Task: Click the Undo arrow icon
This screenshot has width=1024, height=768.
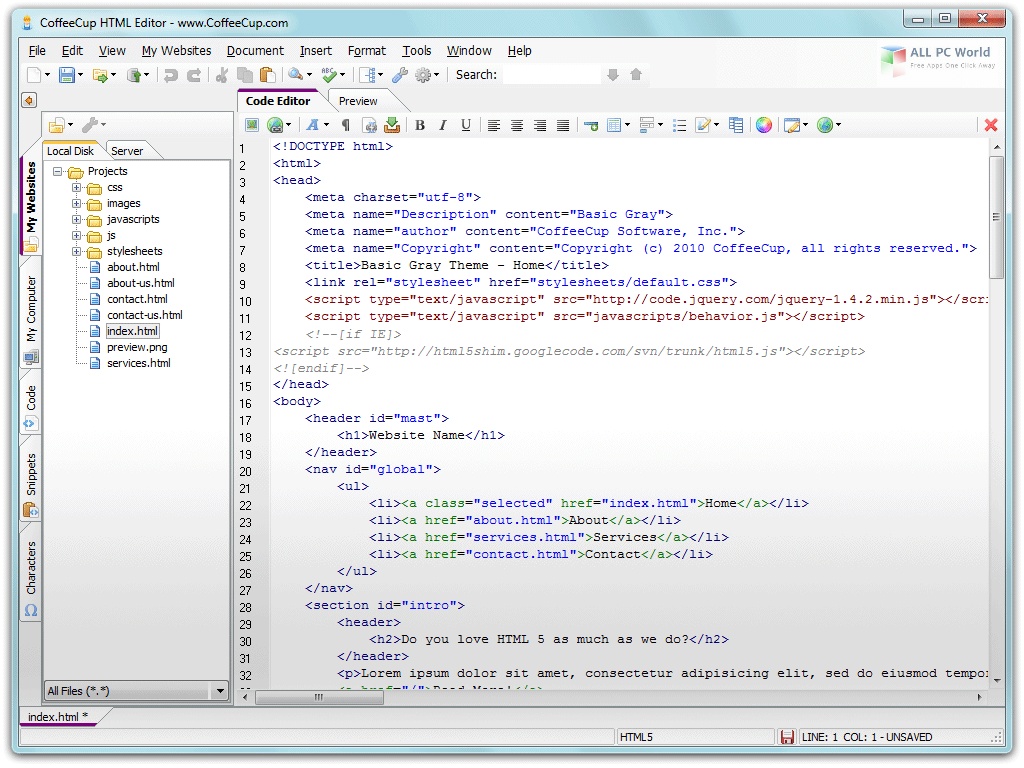Action: point(170,74)
